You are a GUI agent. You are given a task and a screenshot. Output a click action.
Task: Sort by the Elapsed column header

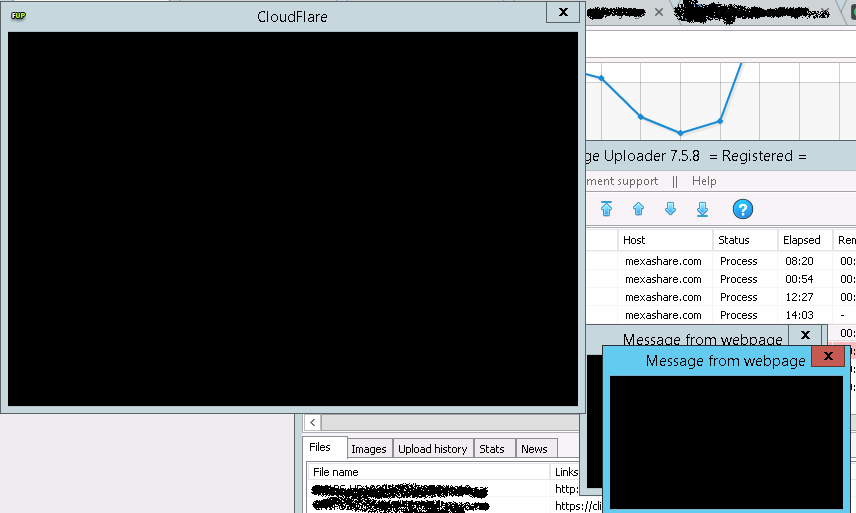coord(804,240)
